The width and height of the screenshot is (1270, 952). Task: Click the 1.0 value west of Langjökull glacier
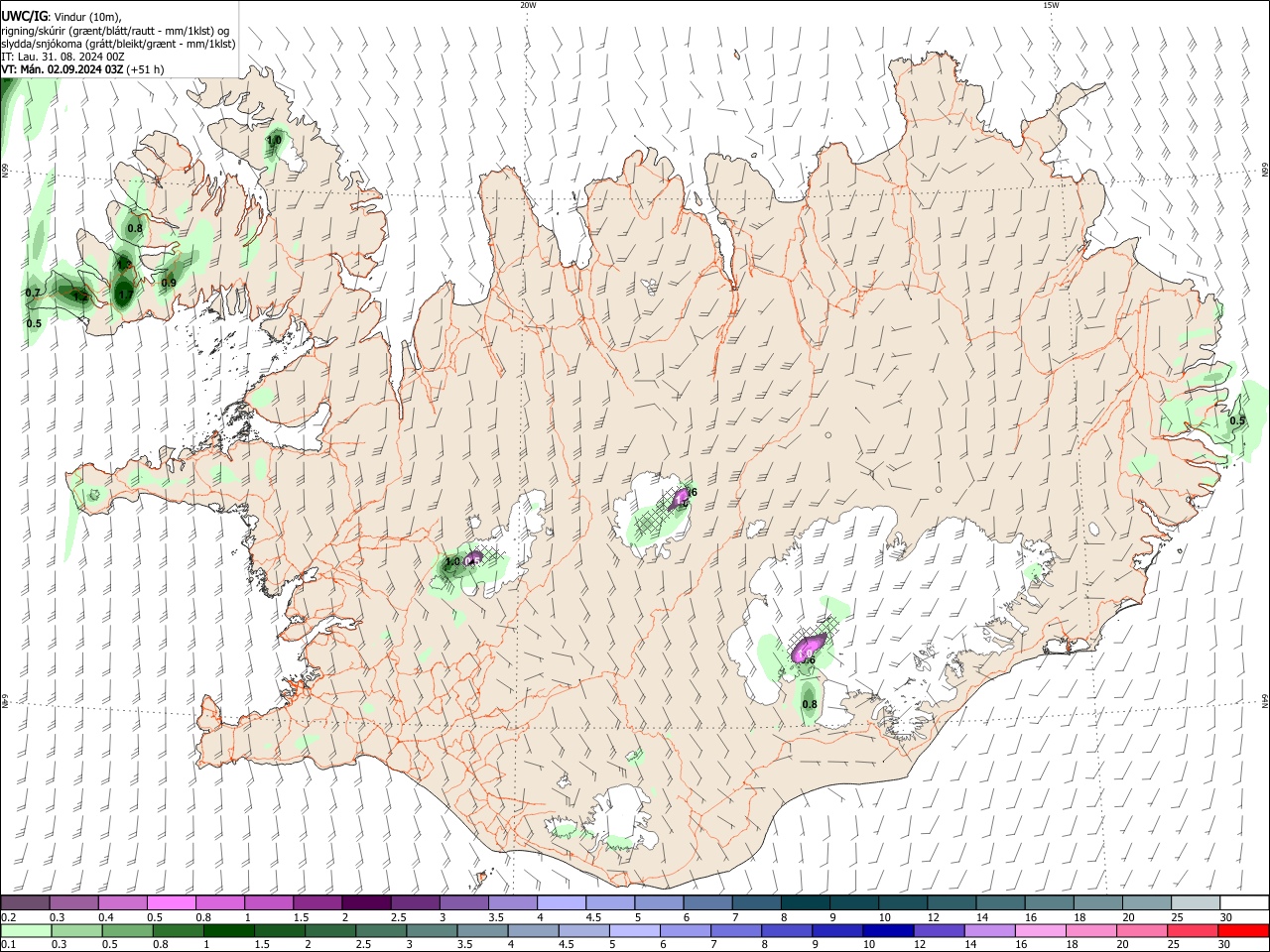[x=452, y=561]
